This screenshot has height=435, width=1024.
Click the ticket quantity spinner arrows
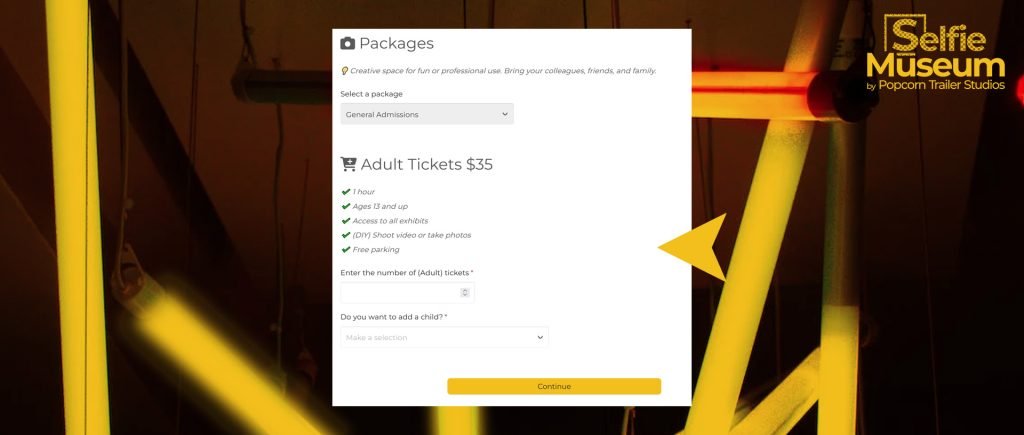coord(465,293)
